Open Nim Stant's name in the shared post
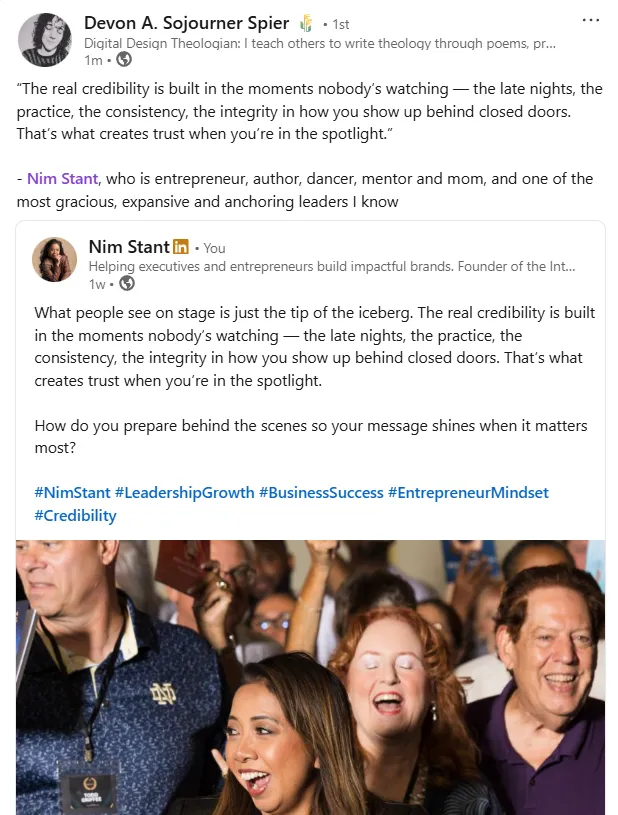Image resolution: width=618 pixels, height=815 pixels. click(x=128, y=246)
